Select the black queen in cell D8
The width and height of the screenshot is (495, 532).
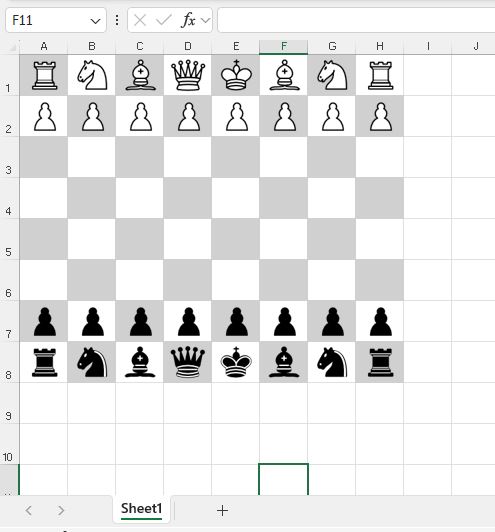pyautogui.click(x=188, y=363)
